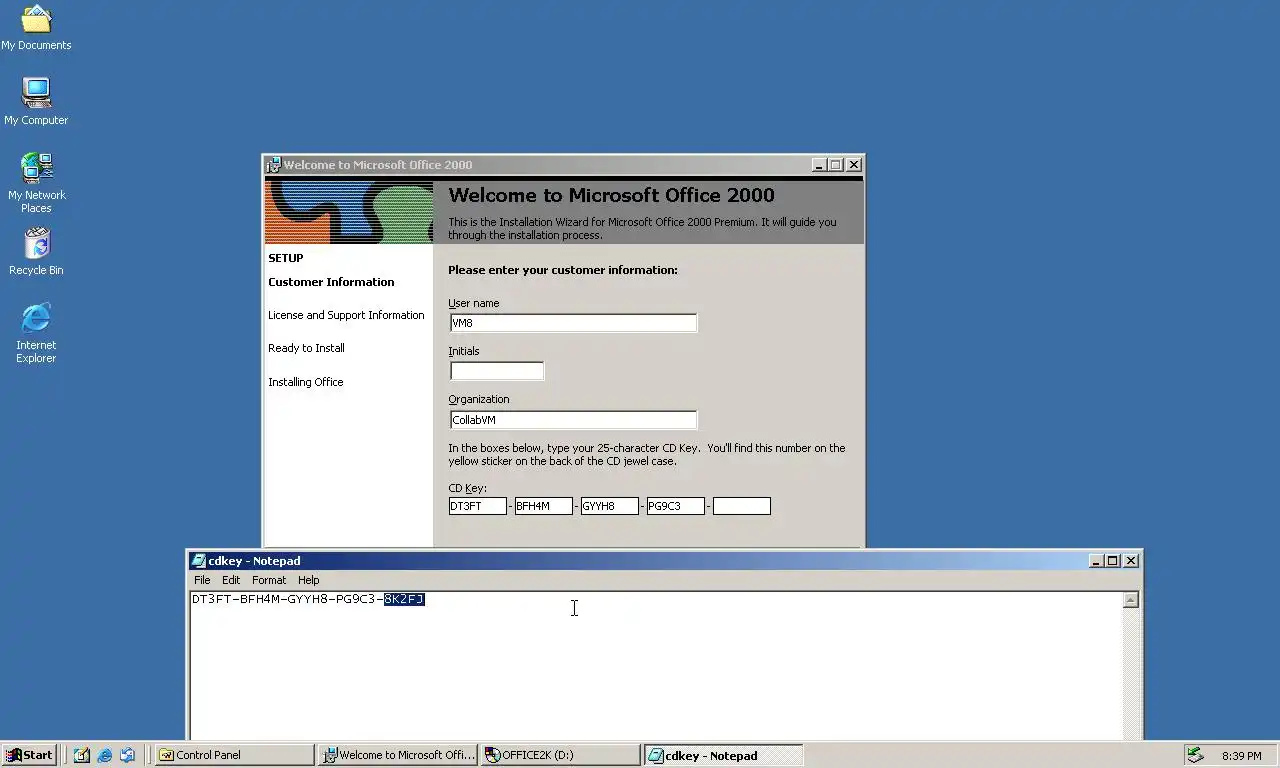Viewport: 1280px width, 768px height.
Task: Click the Start button
Action: click(x=29, y=755)
